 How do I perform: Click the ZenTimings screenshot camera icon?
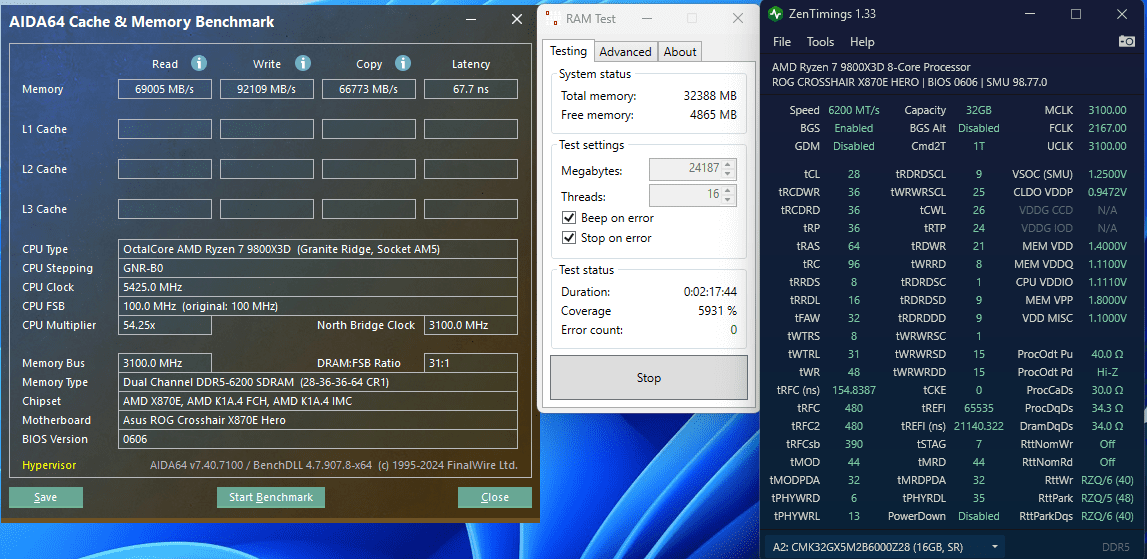(x=1127, y=42)
